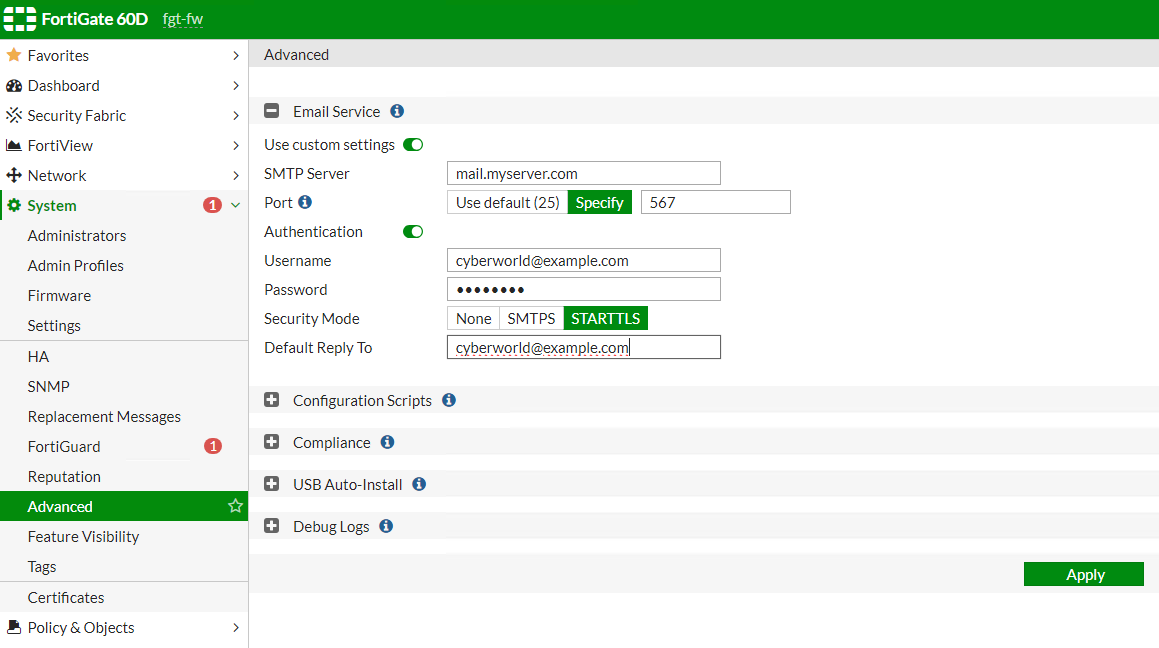Click the Fortinet logo in the header
Image resolution: width=1159 pixels, height=648 pixels.
pos(20,19)
